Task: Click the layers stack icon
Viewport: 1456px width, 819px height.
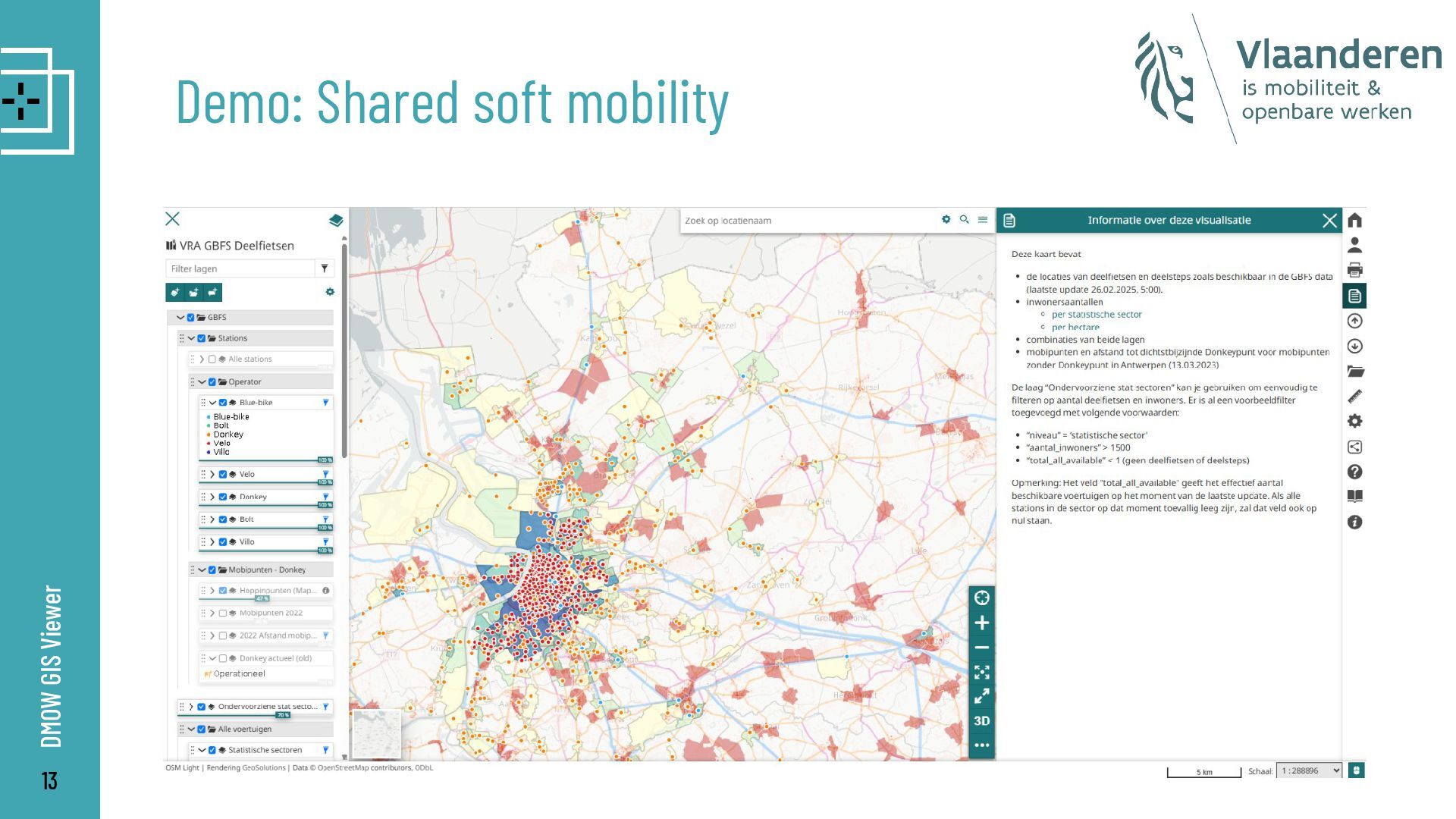Action: click(x=336, y=221)
